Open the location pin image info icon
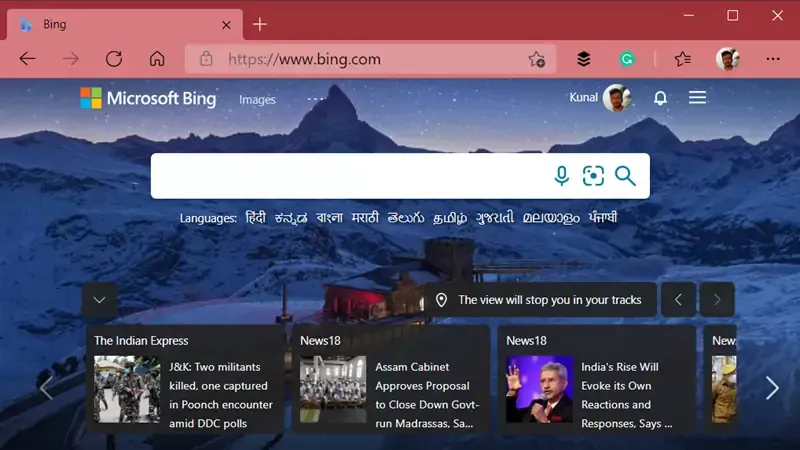The image size is (800, 450). click(x=441, y=300)
